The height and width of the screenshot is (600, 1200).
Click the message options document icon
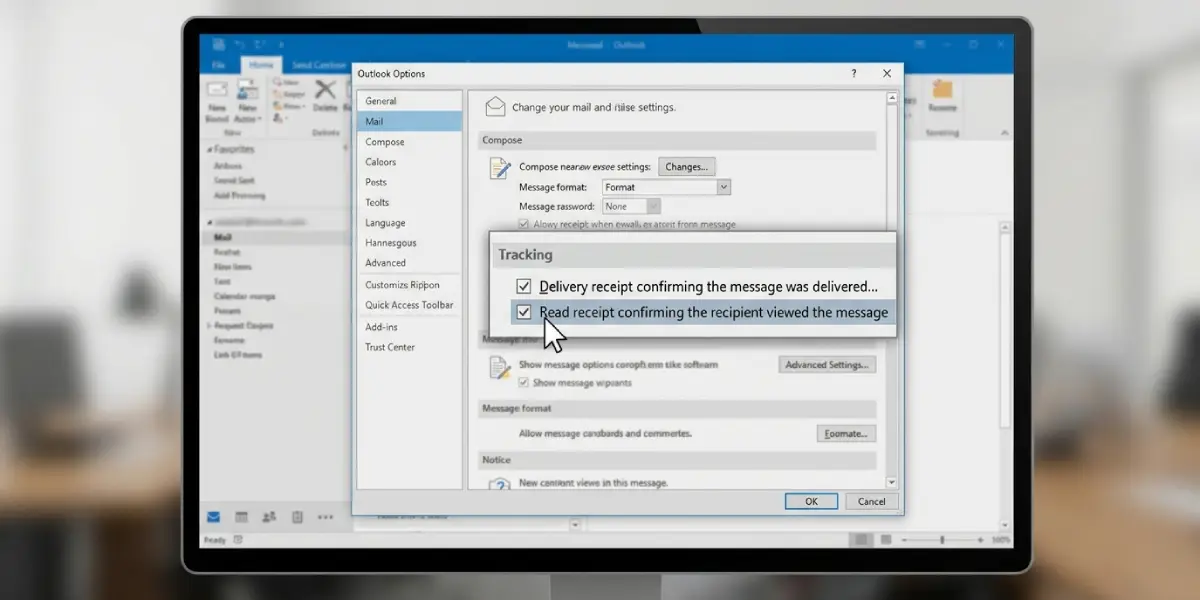499,367
